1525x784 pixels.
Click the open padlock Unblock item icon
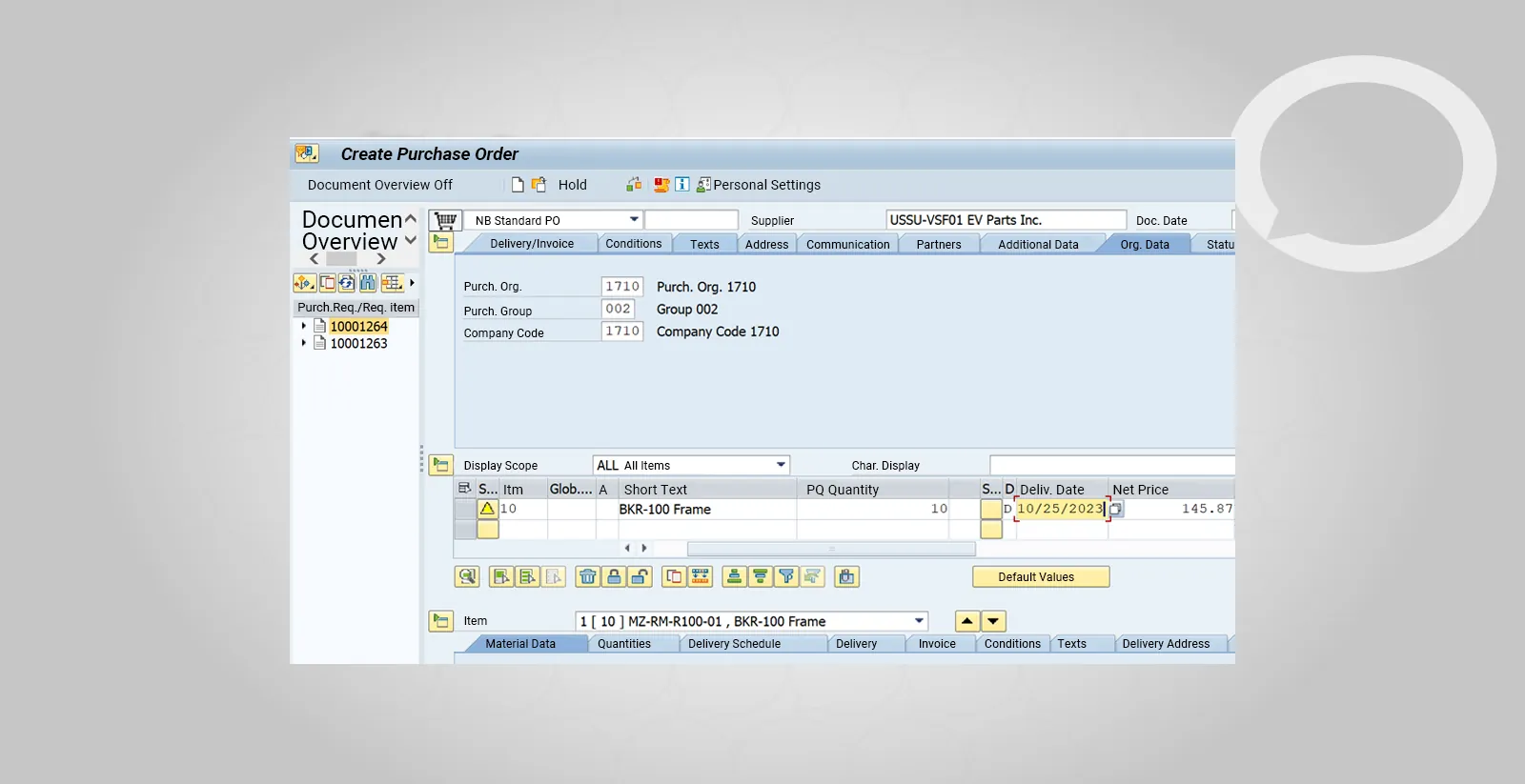(640, 576)
